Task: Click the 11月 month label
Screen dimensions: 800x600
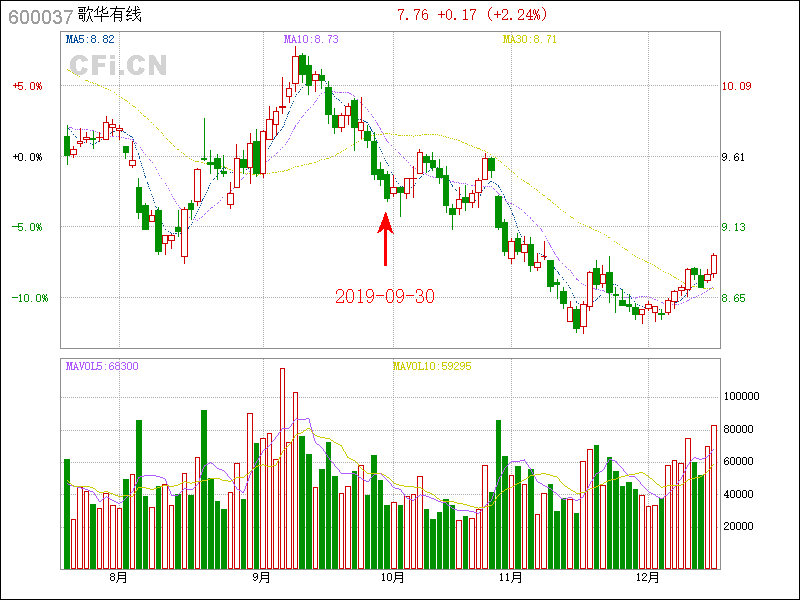Action: pyautogui.click(x=510, y=578)
